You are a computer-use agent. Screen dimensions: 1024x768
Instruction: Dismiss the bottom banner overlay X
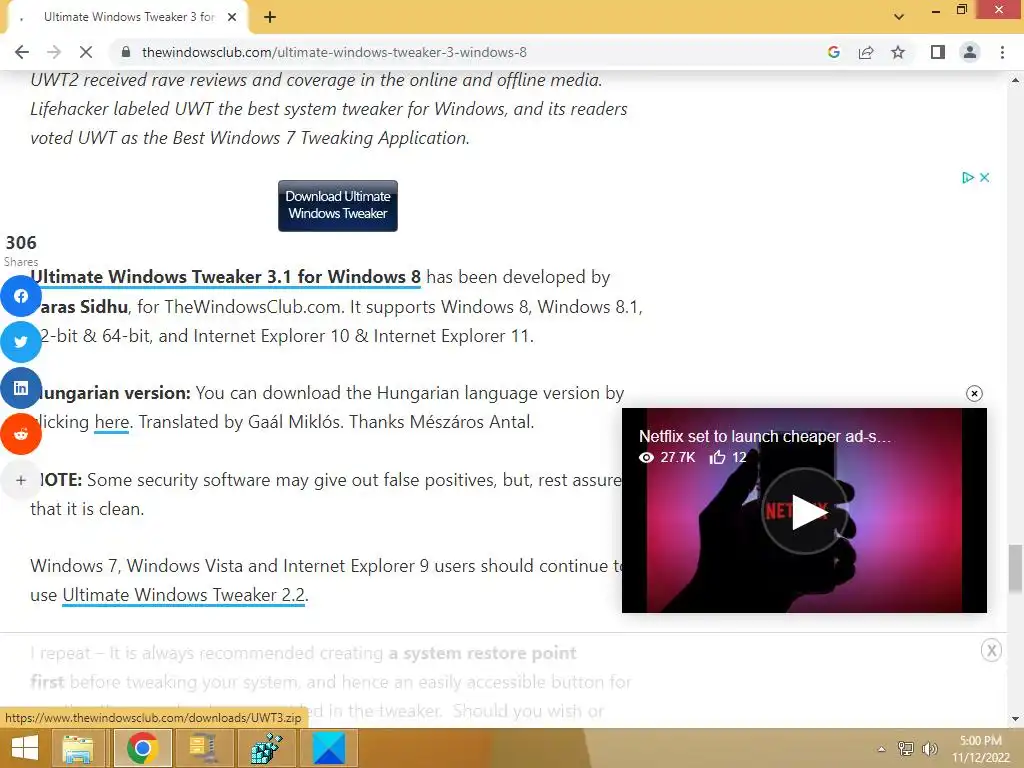tap(991, 650)
